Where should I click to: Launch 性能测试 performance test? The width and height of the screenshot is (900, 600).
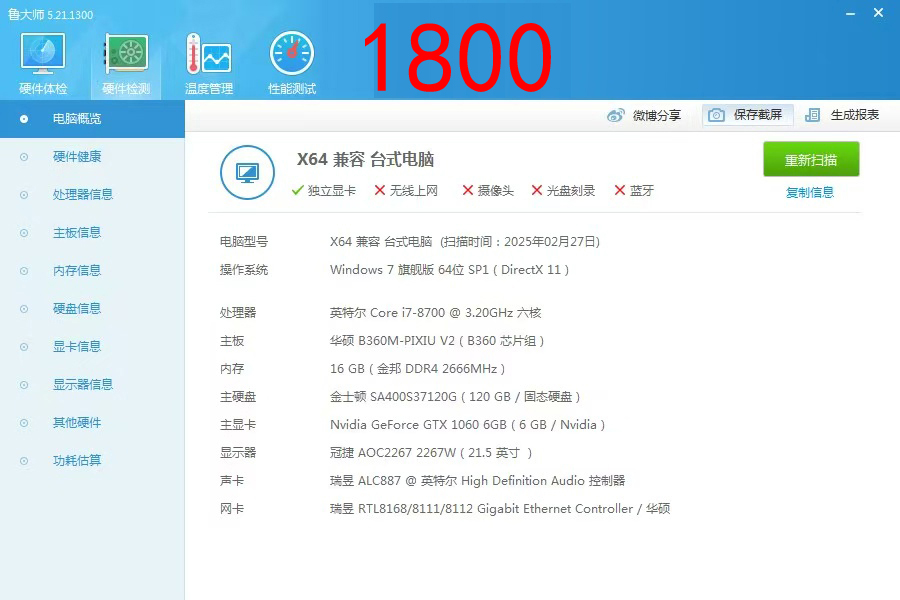[x=292, y=63]
